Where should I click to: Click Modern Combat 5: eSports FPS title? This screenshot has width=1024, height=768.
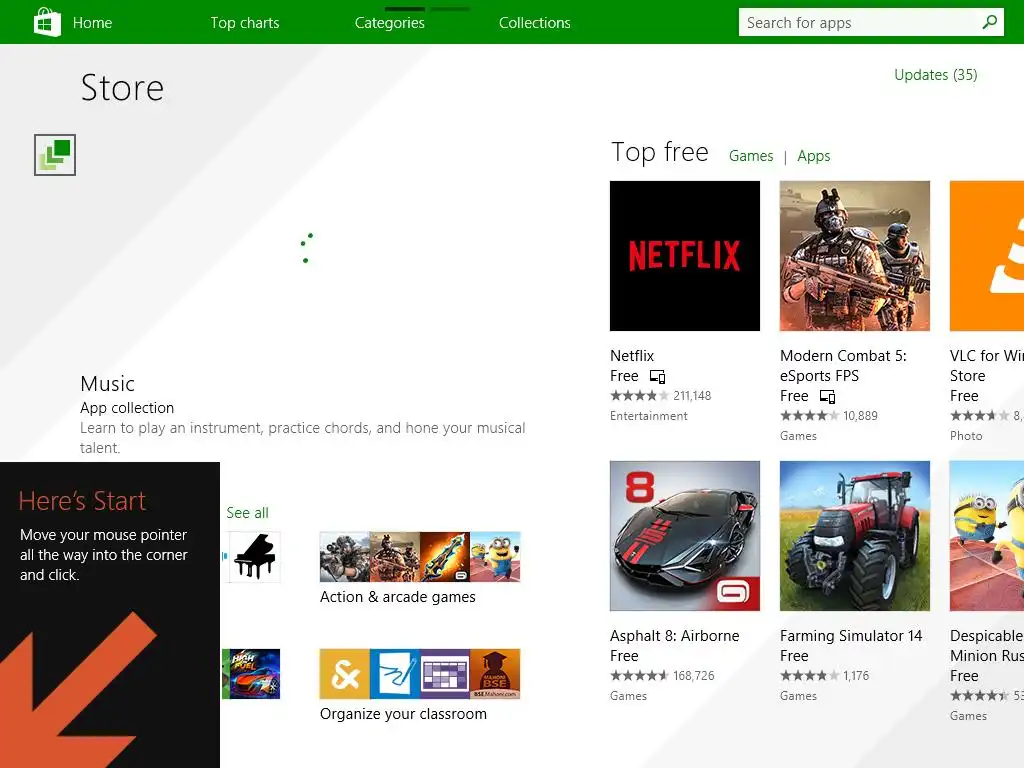[843, 366]
